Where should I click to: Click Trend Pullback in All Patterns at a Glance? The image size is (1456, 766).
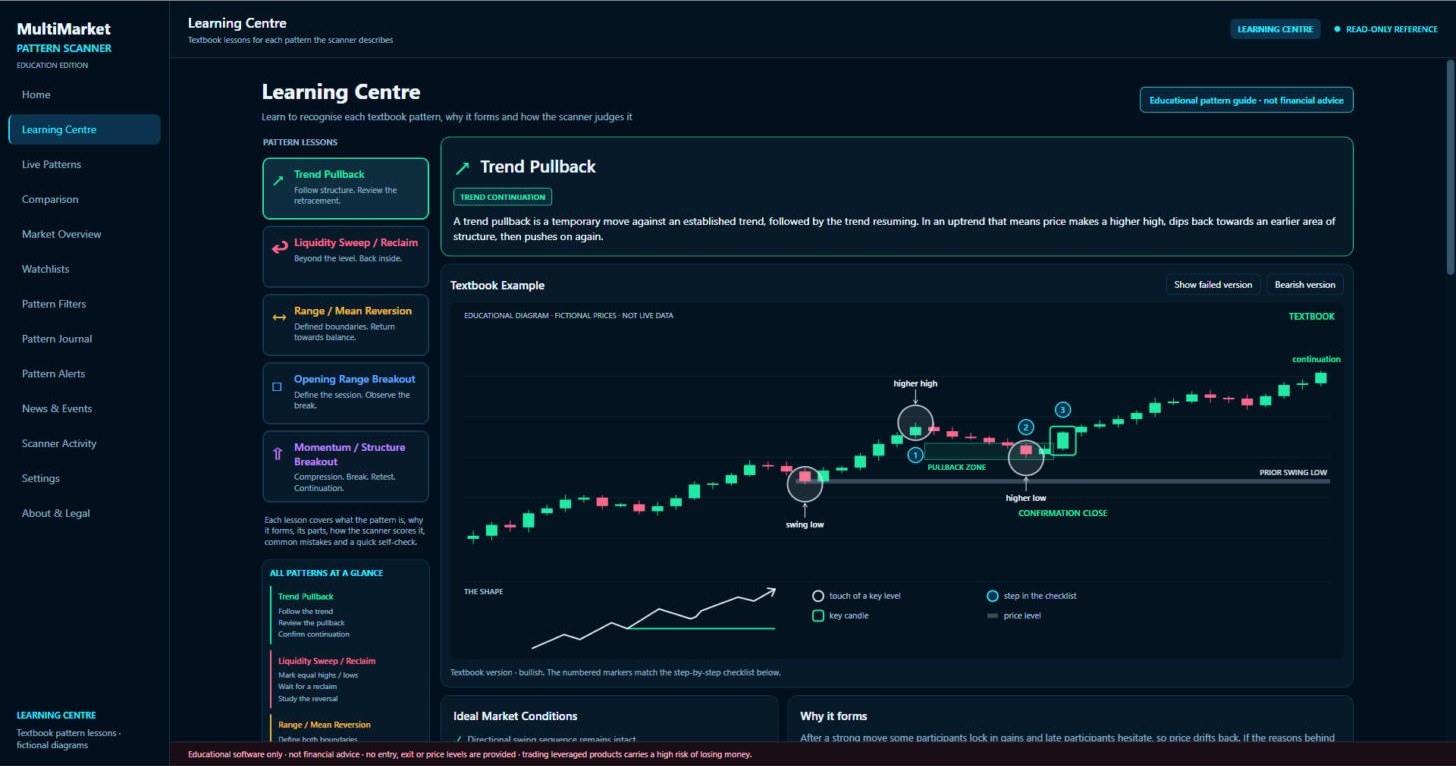306,597
